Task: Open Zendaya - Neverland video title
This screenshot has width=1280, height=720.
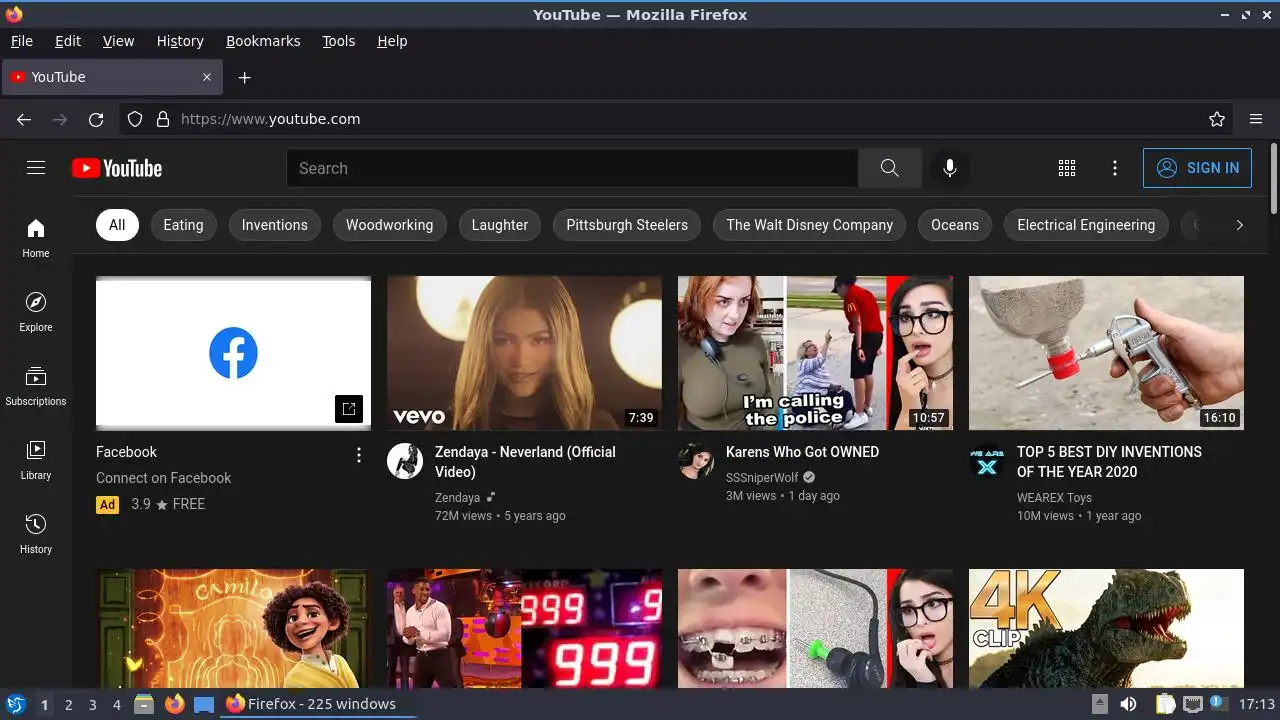Action: (525, 462)
